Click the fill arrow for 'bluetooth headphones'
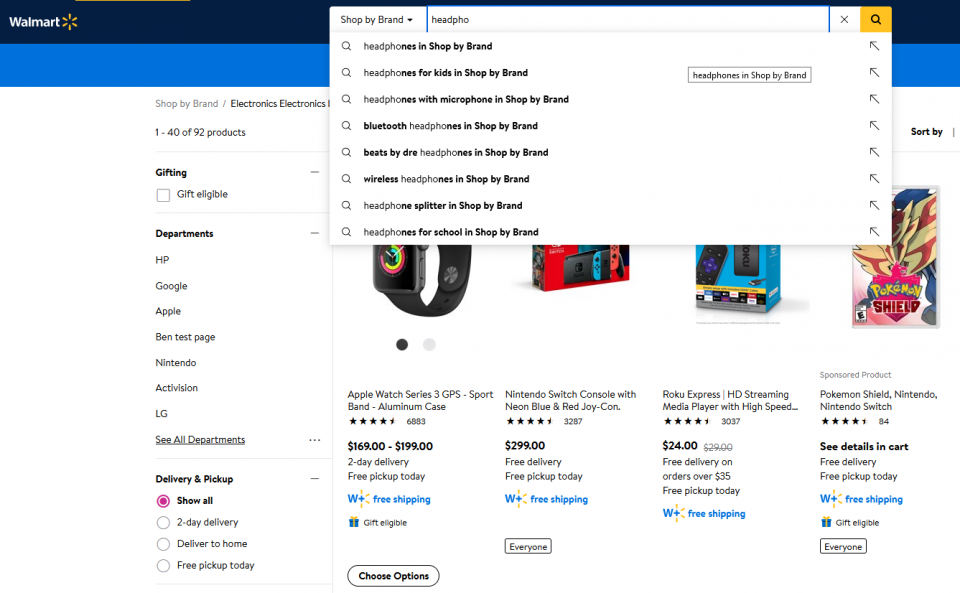 pos(874,125)
